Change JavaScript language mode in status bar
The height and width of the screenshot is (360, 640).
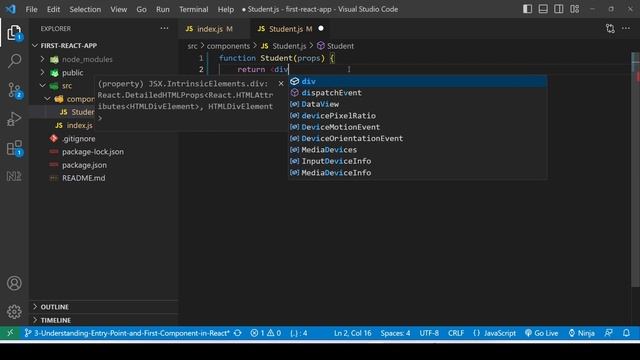pyautogui.click(x=494, y=333)
